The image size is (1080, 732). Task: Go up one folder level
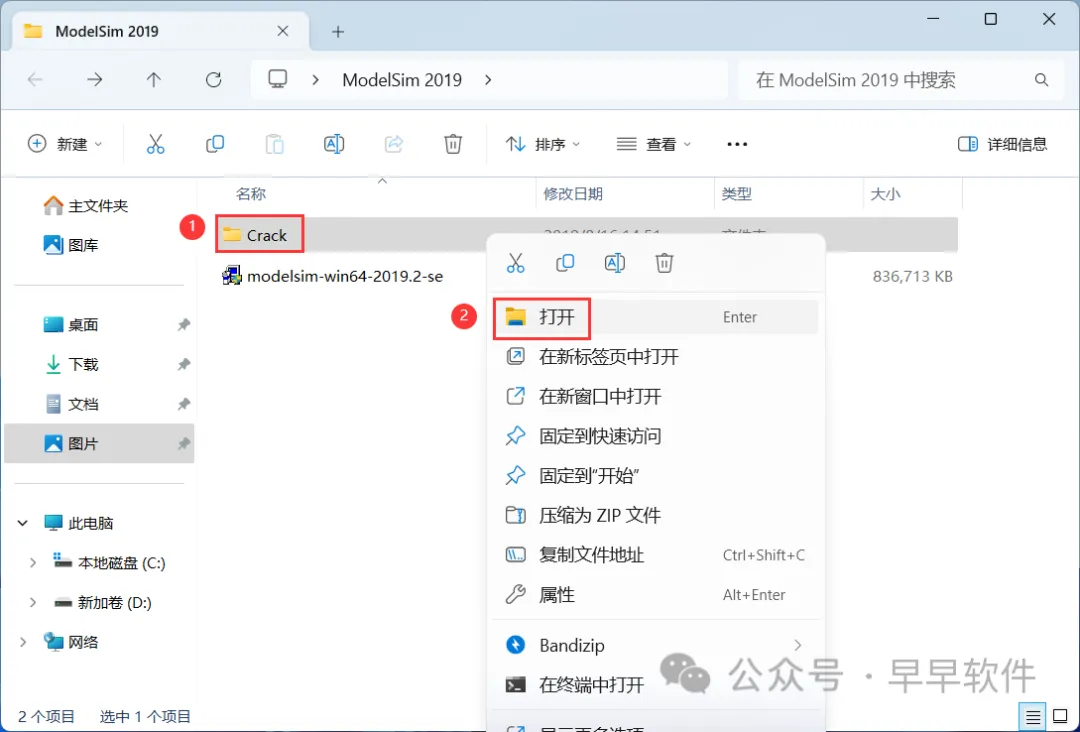[x=154, y=80]
